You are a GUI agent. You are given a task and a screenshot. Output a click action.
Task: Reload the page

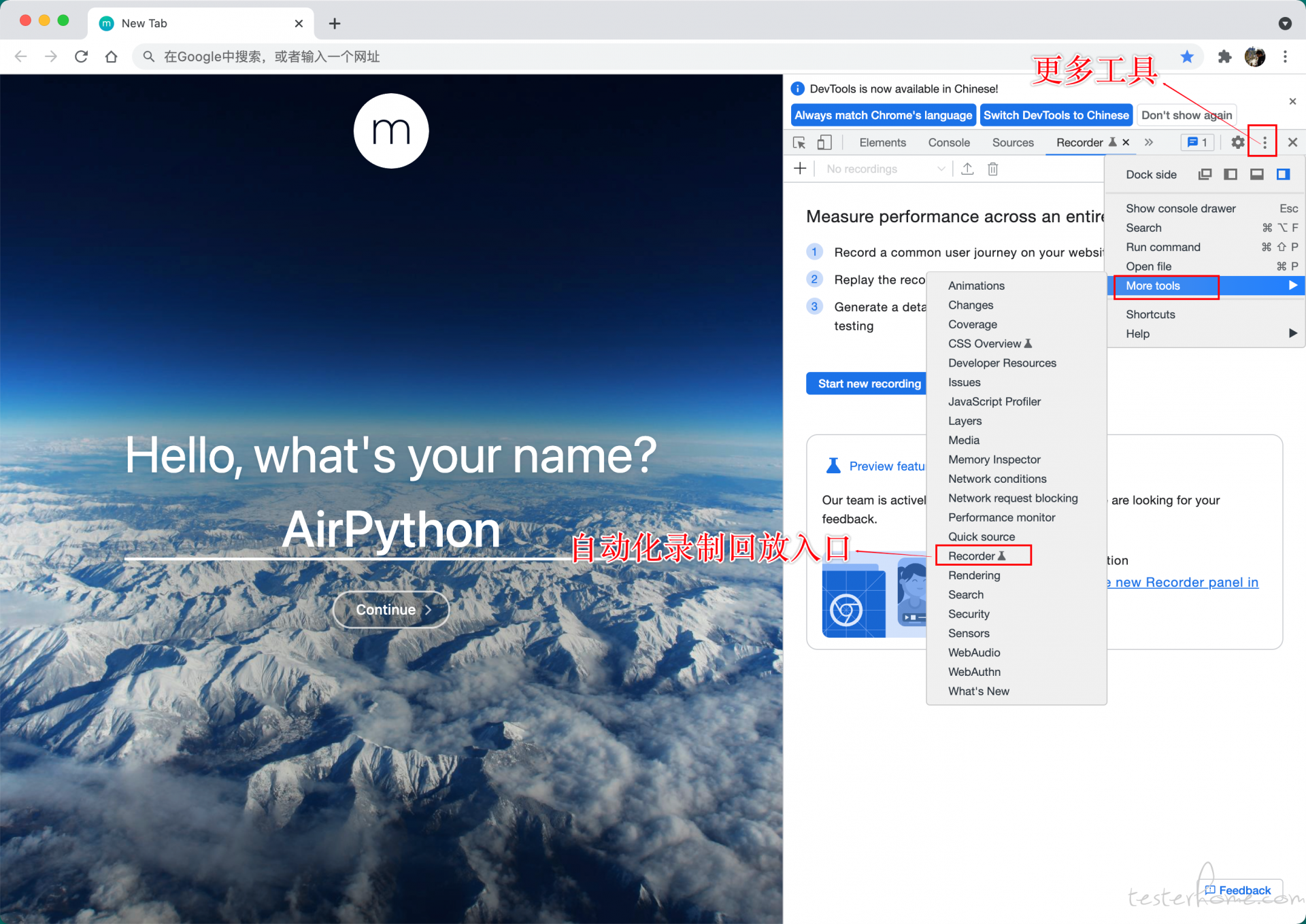[x=81, y=57]
